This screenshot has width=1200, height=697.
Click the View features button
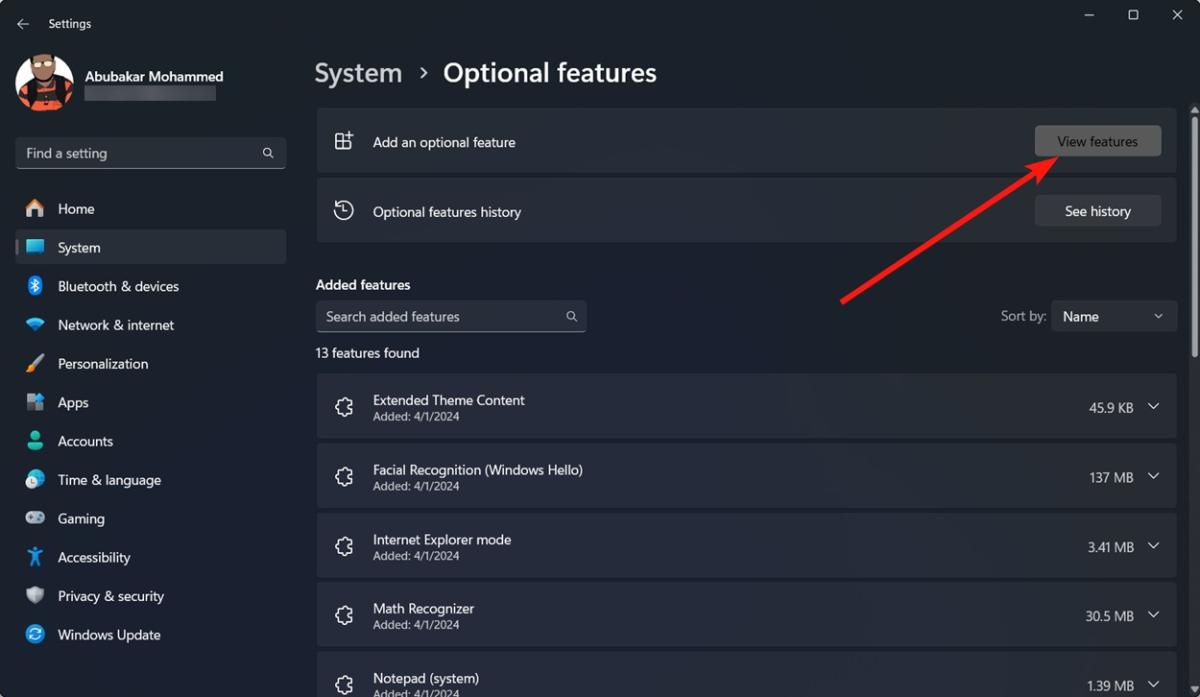[1097, 141]
